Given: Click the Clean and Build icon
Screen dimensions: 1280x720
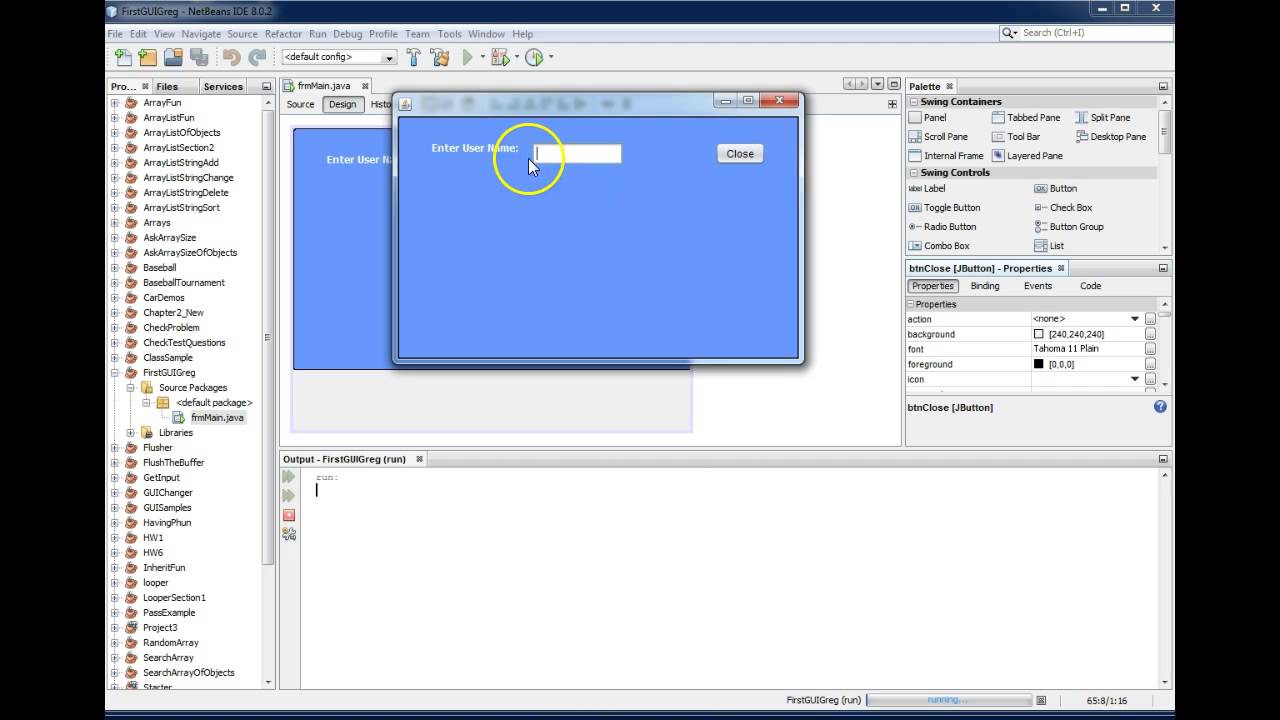Looking at the screenshot, I should coord(439,58).
